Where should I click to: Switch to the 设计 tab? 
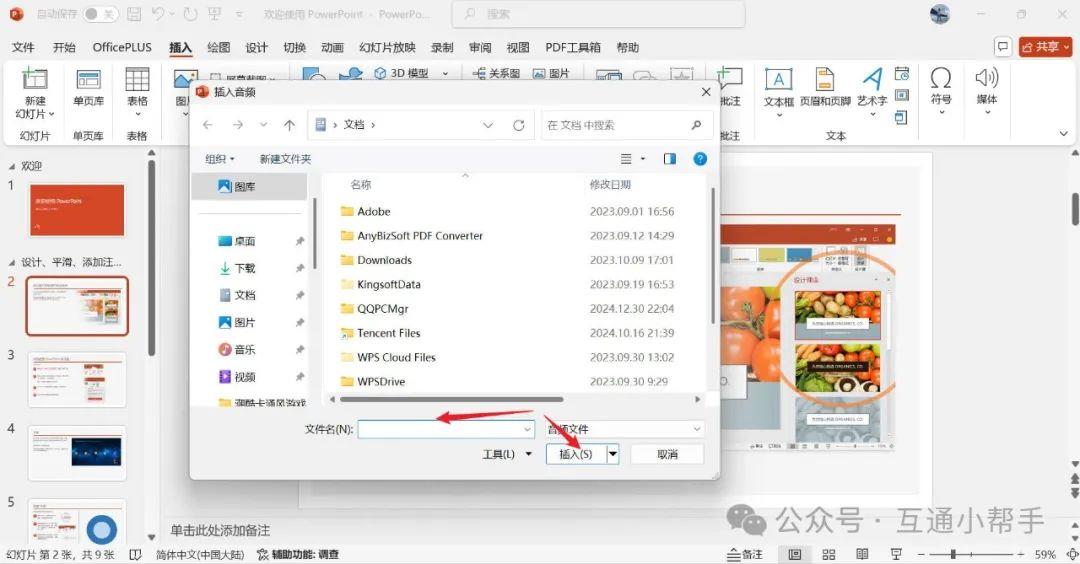click(x=256, y=47)
